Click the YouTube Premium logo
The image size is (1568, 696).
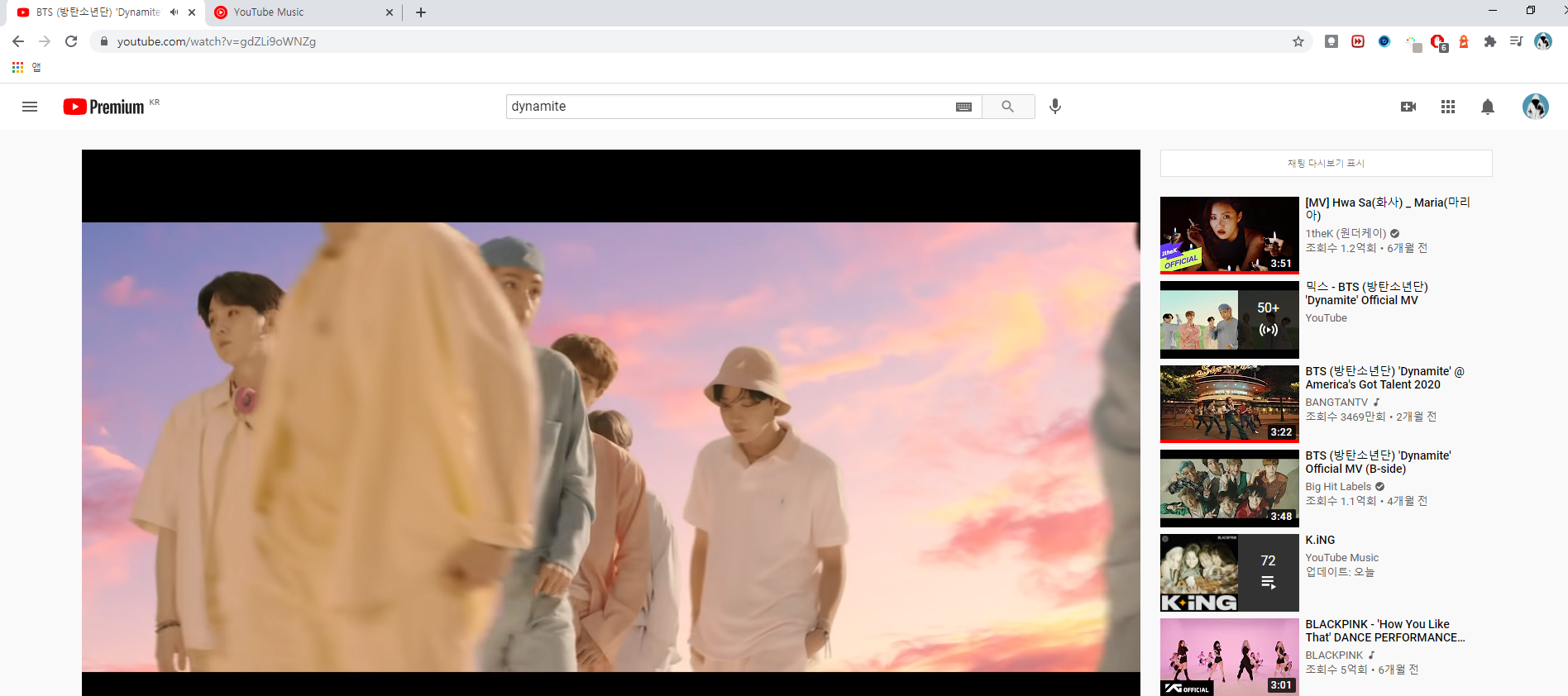104,107
